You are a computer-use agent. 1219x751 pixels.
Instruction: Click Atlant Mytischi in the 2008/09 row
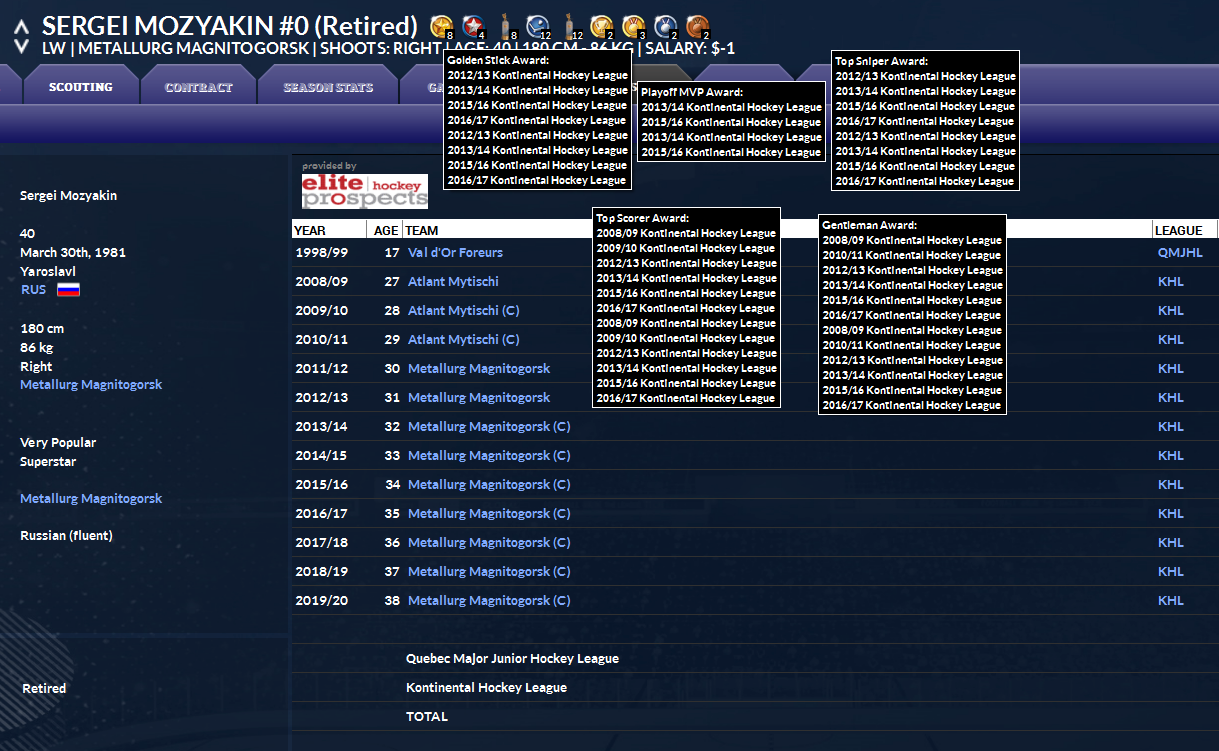[453, 282]
